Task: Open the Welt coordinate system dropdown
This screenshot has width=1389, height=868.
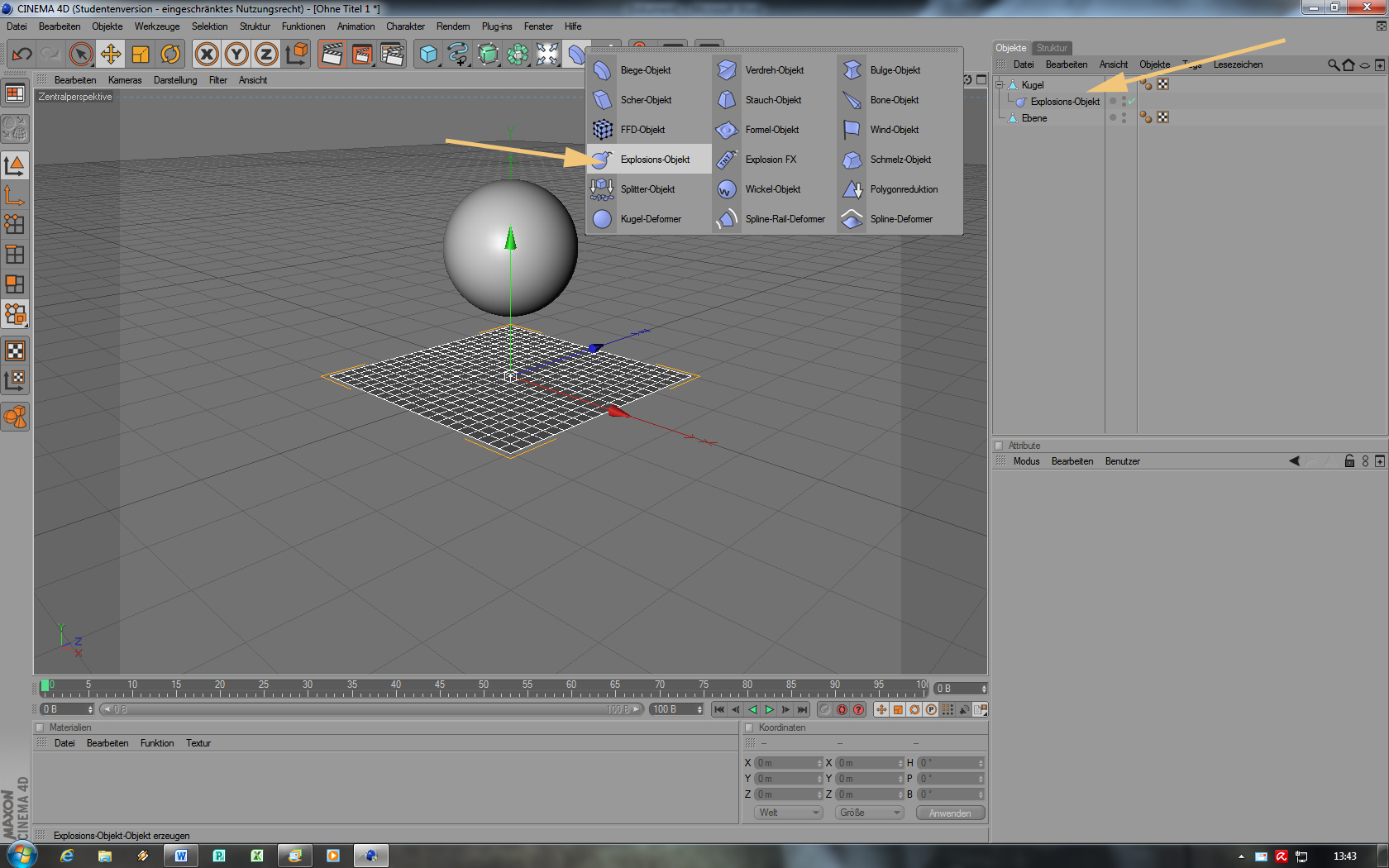Action: click(789, 813)
